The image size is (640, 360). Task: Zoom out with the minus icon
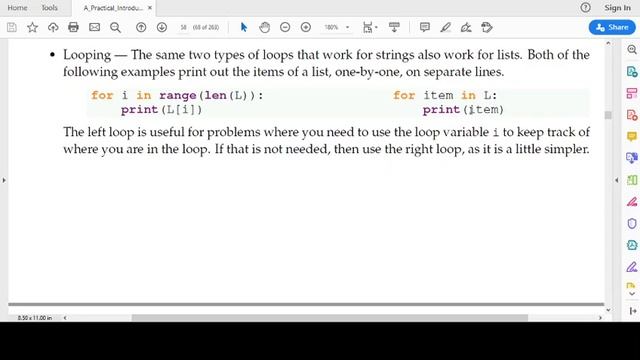tap(285, 27)
